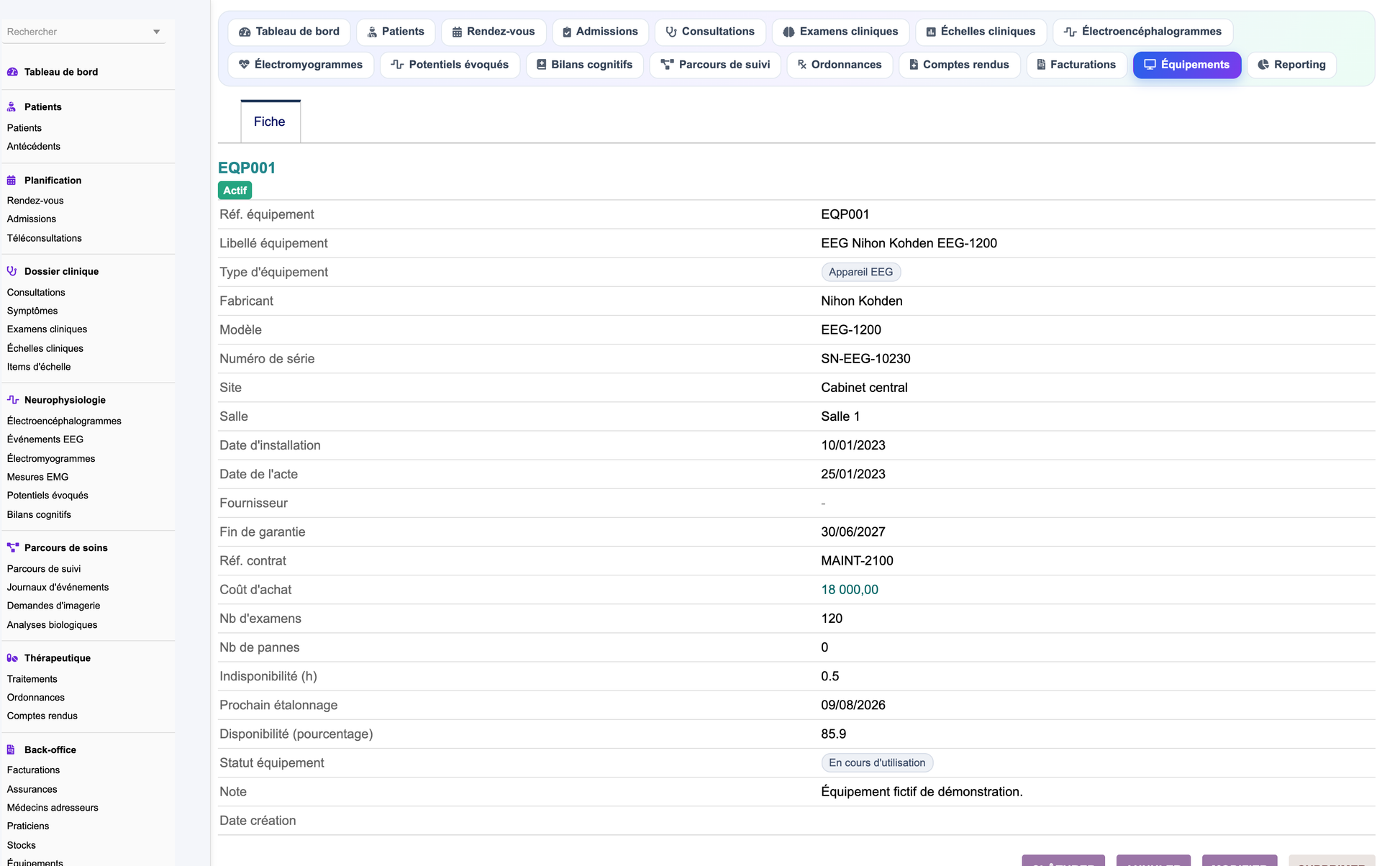Click the manufacturer value Nihon Kohden
The width and height of the screenshot is (1400, 866).
pyautogui.click(x=862, y=301)
